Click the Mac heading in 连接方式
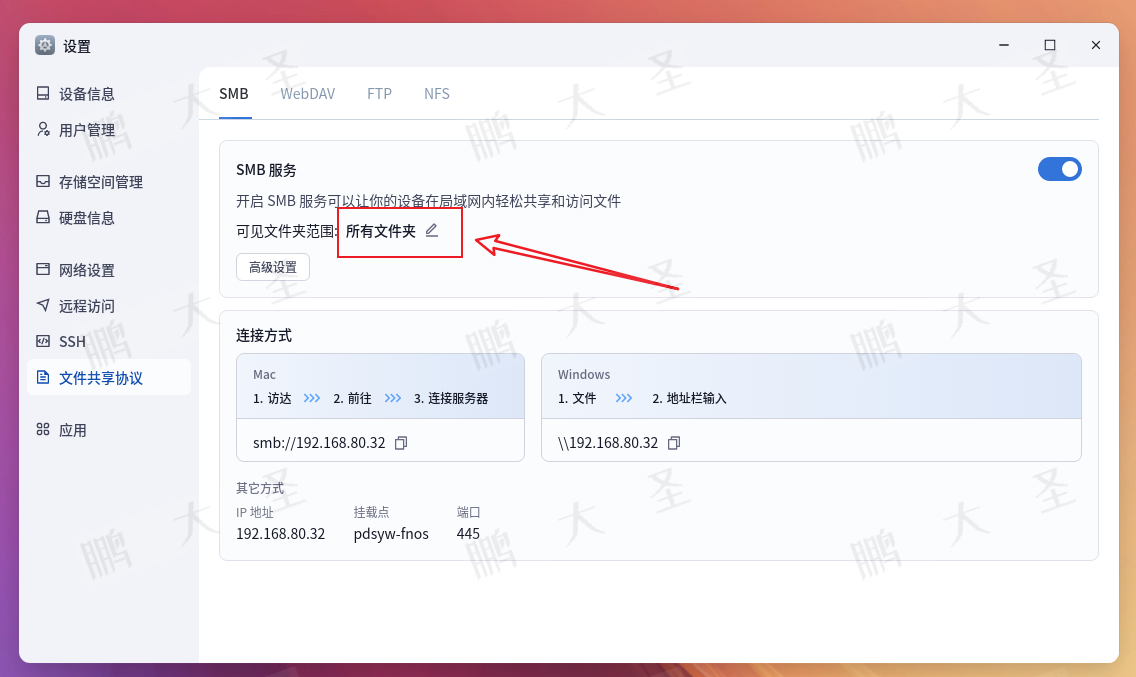The width and height of the screenshot is (1136, 677). (264, 375)
